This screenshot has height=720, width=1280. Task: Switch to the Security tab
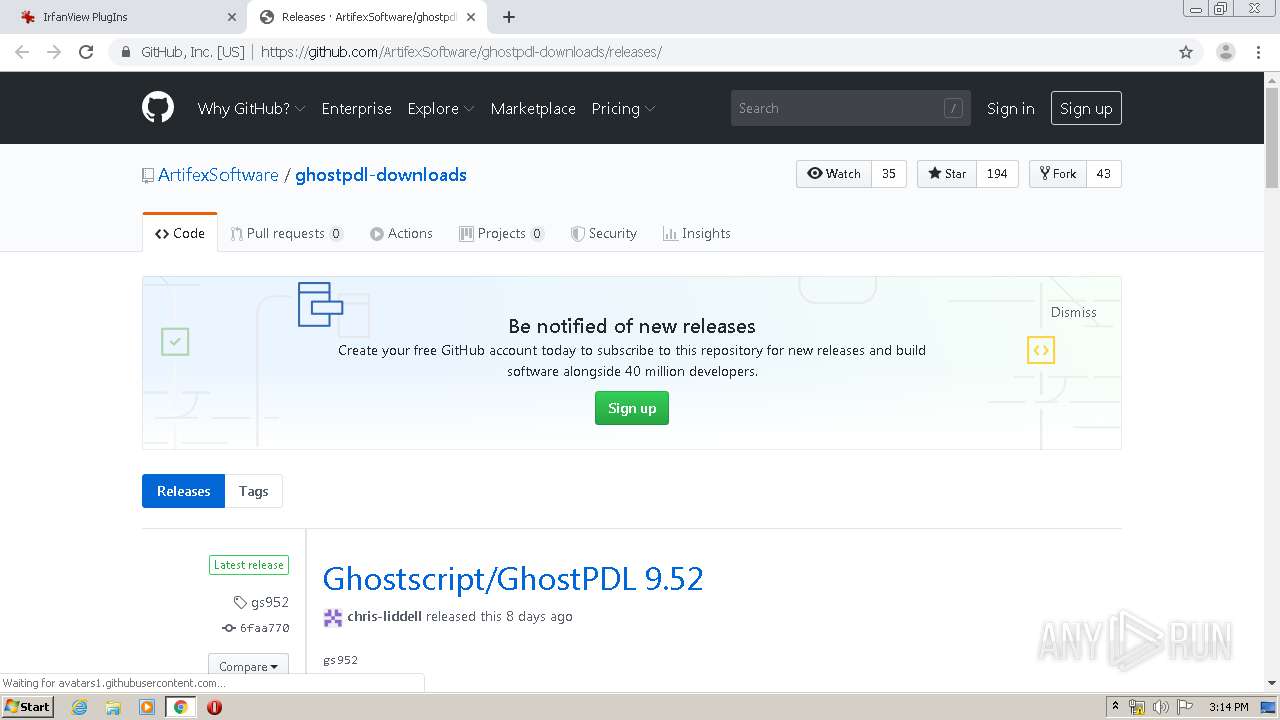[x=603, y=233]
